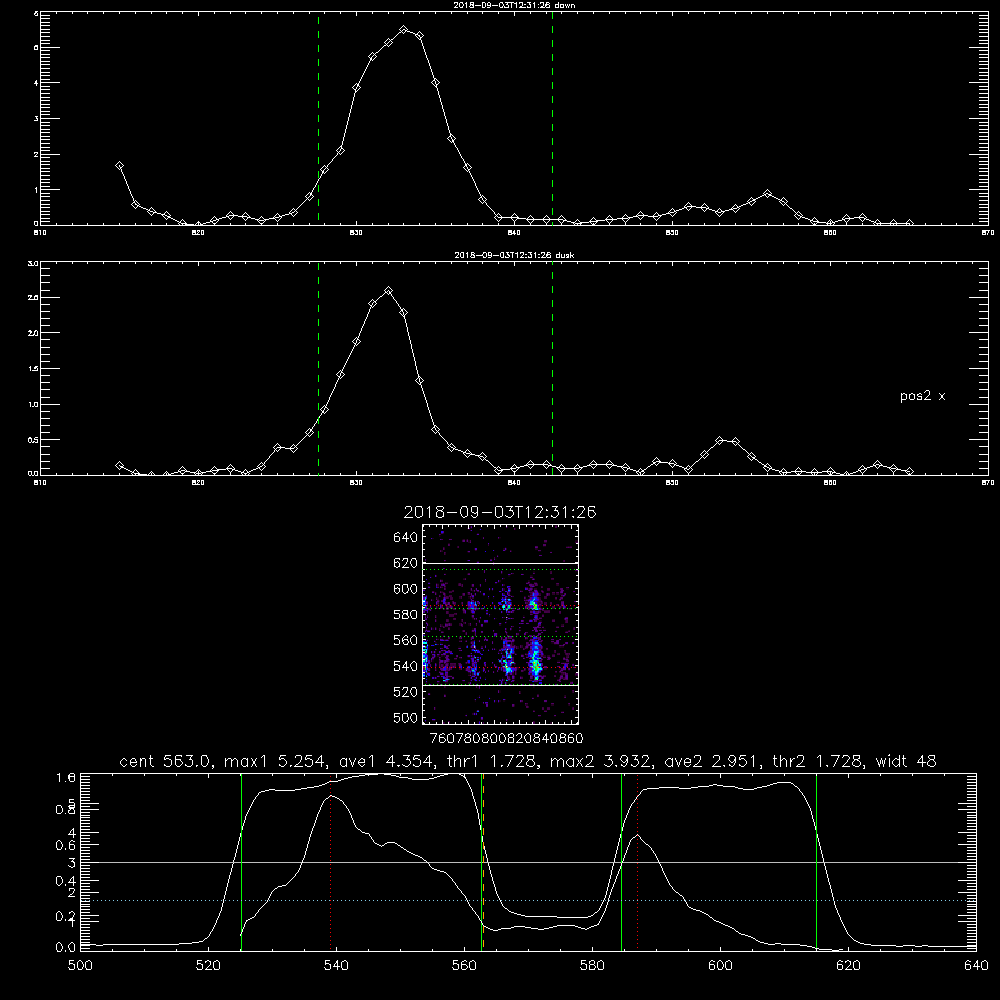Image resolution: width=1000 pixels, height=1000 pixels.
Task: Click the "1.6" label on bottom plot y-axis
Action: click(x=66, y=777)
